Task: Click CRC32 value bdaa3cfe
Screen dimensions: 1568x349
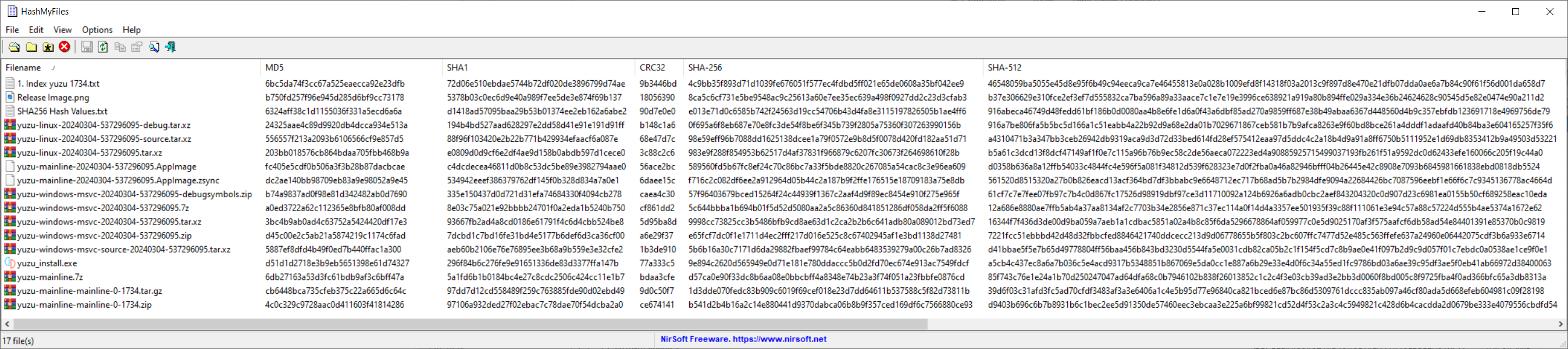Action: tap(657, 276)
